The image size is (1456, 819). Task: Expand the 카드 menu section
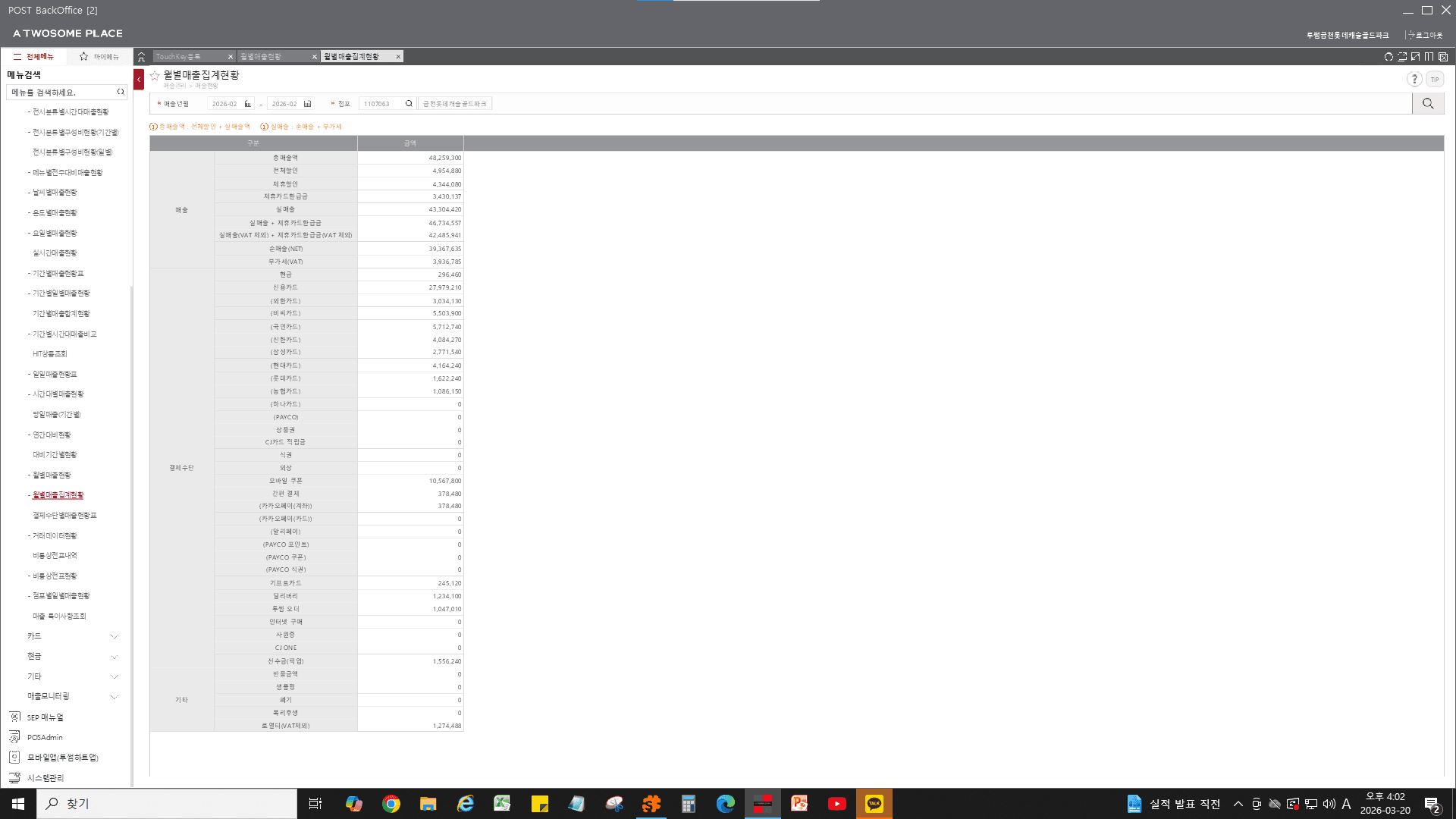[x=72, y=636]
